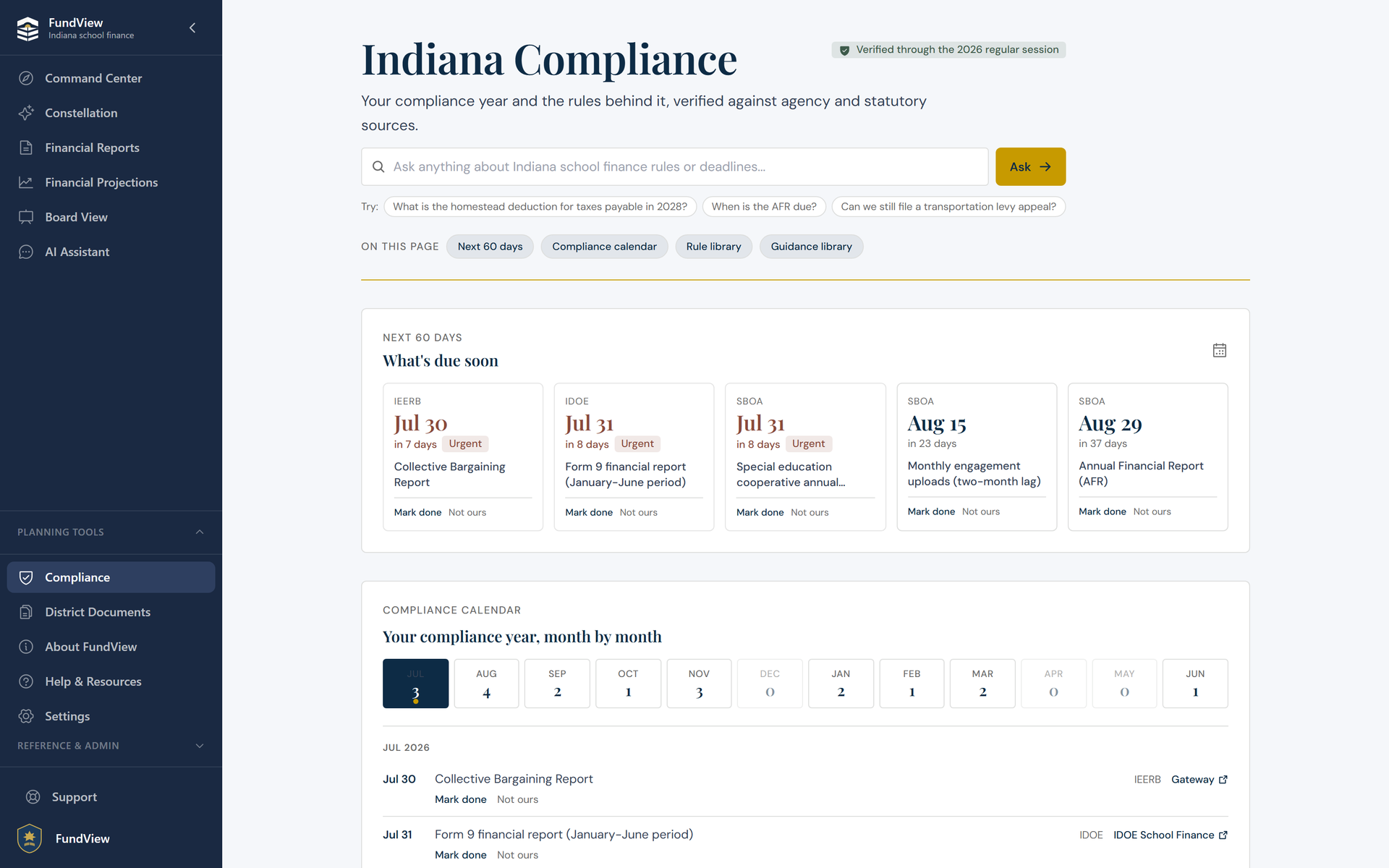Click the Ask button
The image size is (1389, 868).
coord(1030,167)
